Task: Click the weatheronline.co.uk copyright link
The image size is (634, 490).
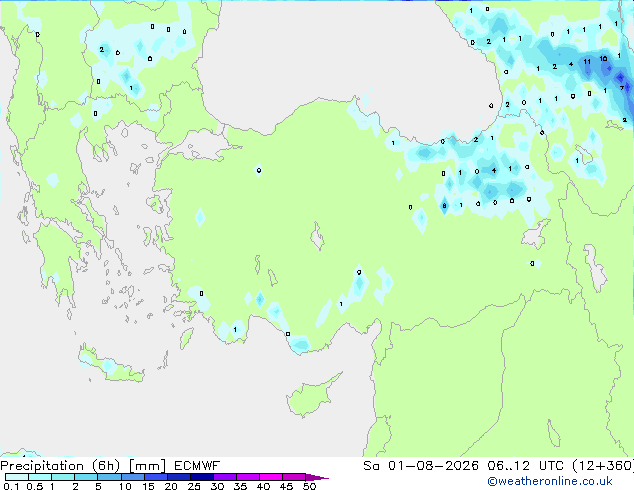Action: coord(550,481)
